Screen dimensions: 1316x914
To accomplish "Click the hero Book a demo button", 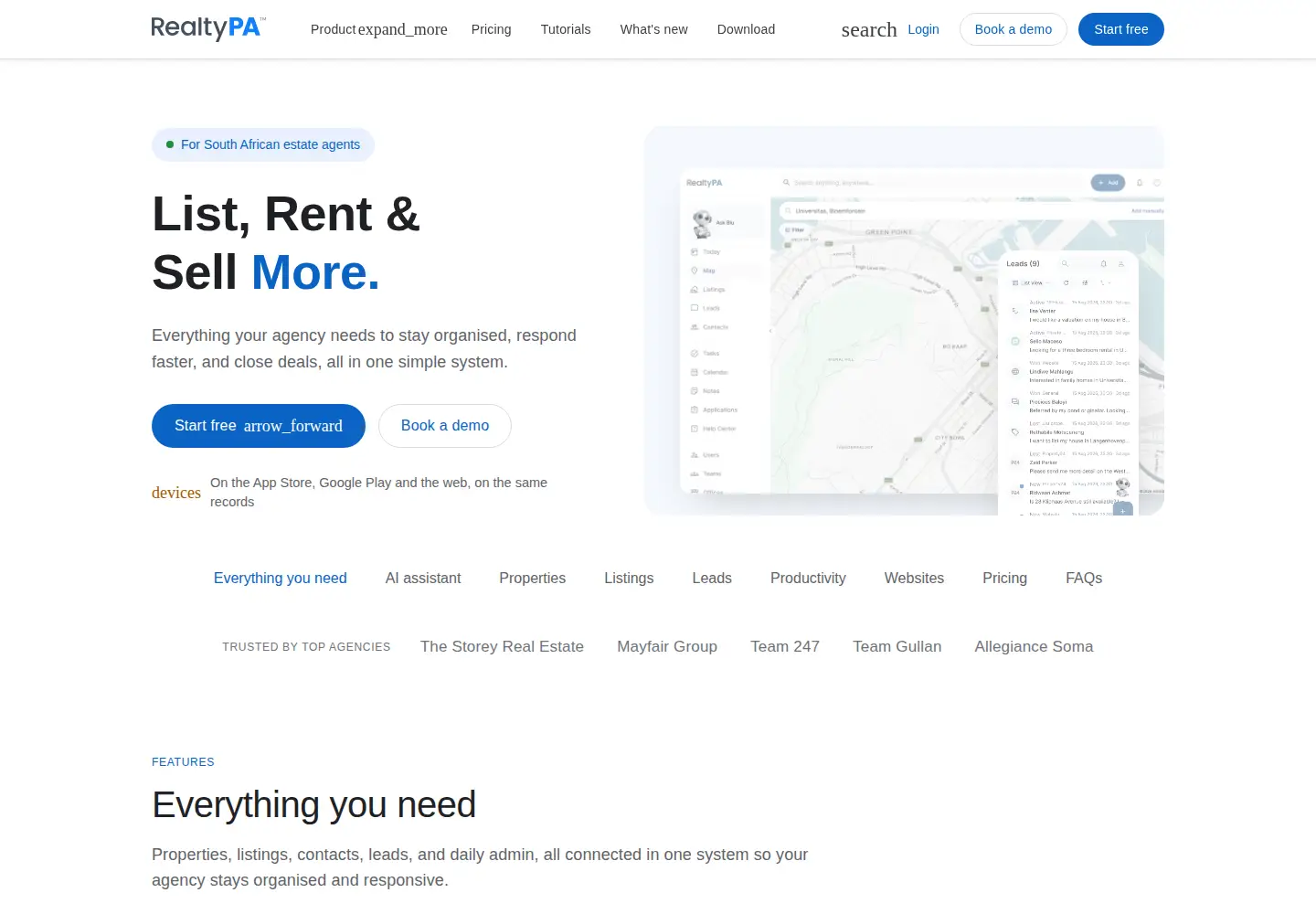I will 445,426.
